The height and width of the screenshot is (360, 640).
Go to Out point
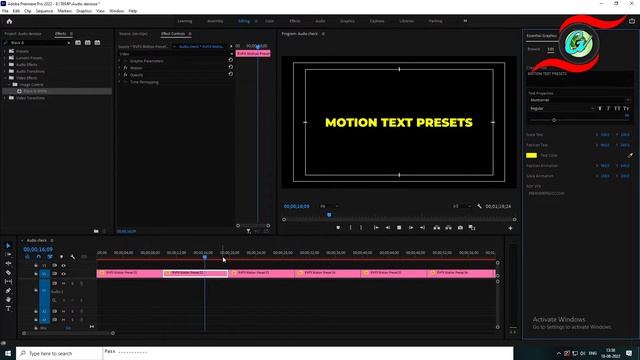pyautogui.click(x=422, y=228)
